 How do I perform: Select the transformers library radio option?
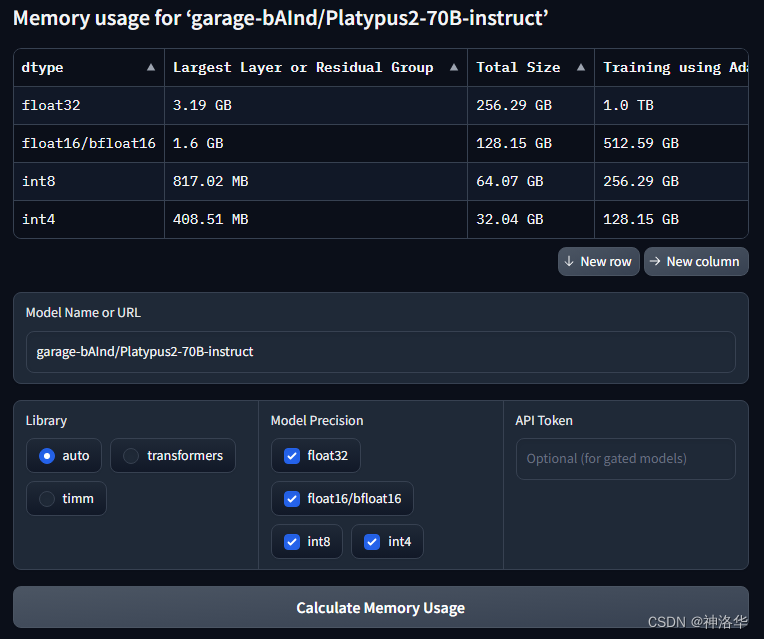pos(131,456)
